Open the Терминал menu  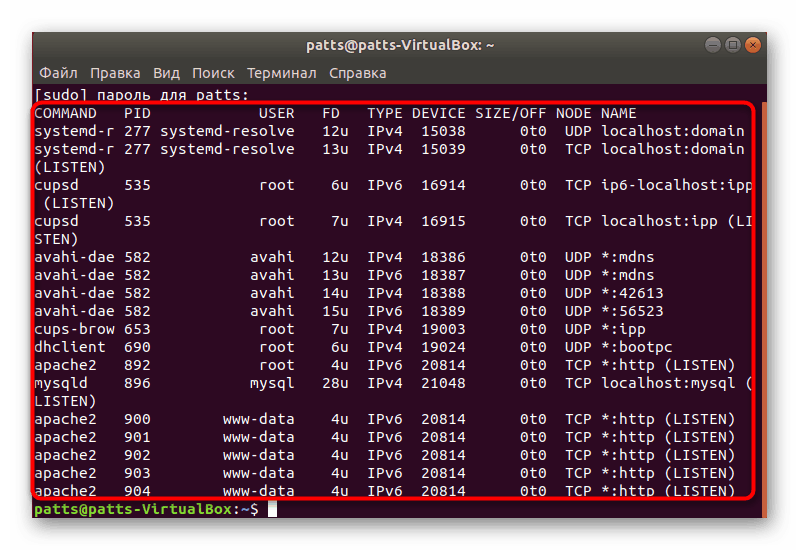tap(282, 73)
